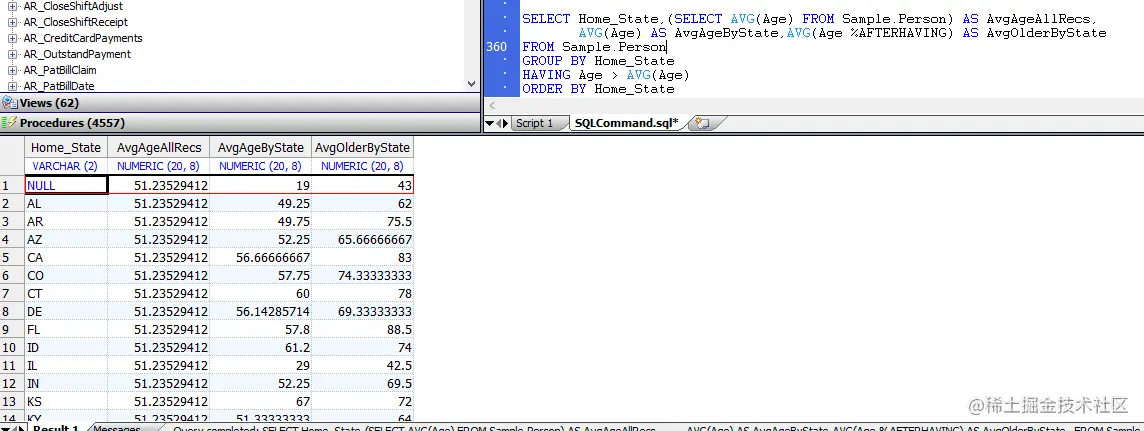Click the 69.5 cell in IN row
The height and width of the screenshot is (431, 1144).
tap(363, 384)
